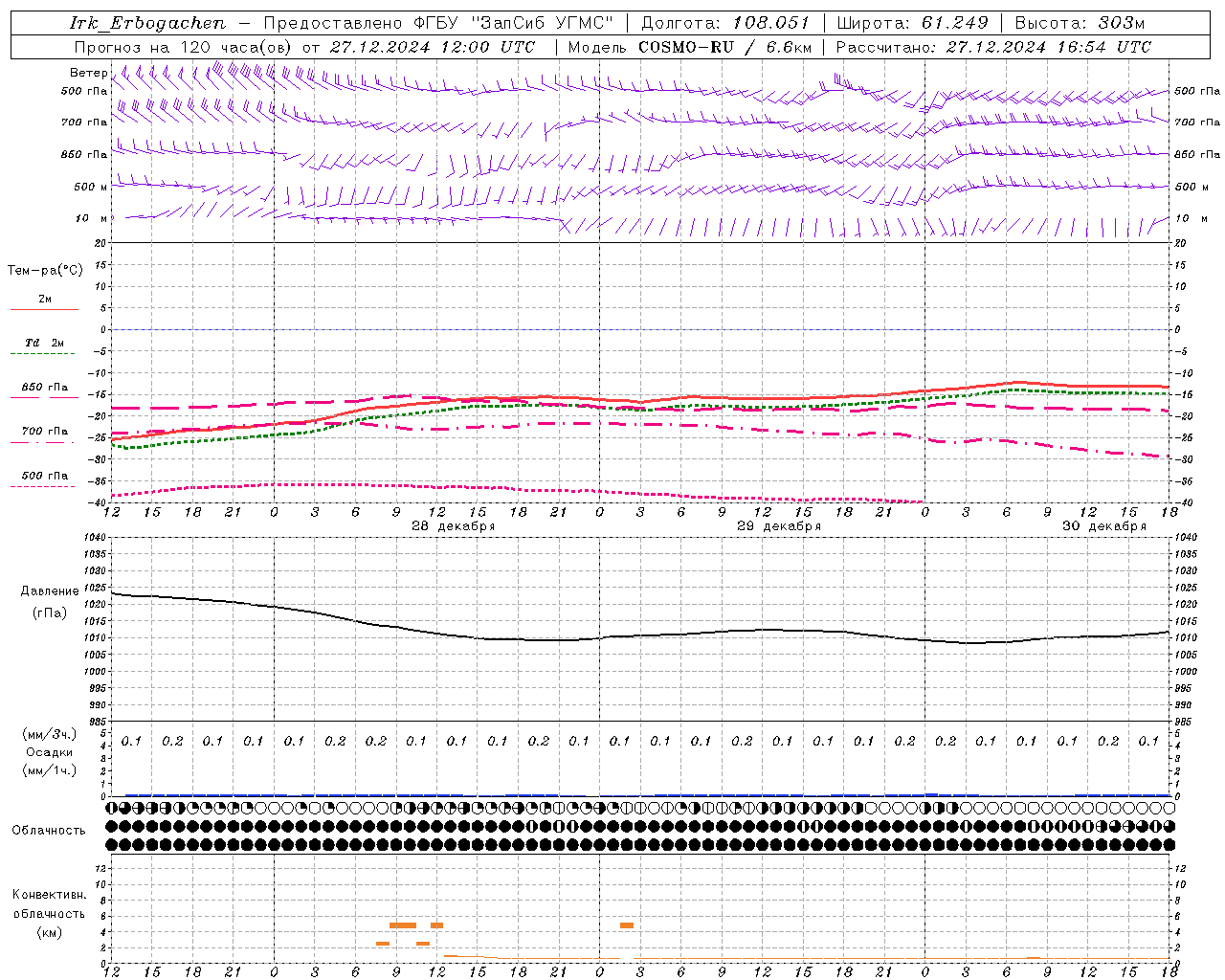Screen dimensions: 1225x980
Task: Click the Высота: 303м value
Action: (x=1080, y=23)
